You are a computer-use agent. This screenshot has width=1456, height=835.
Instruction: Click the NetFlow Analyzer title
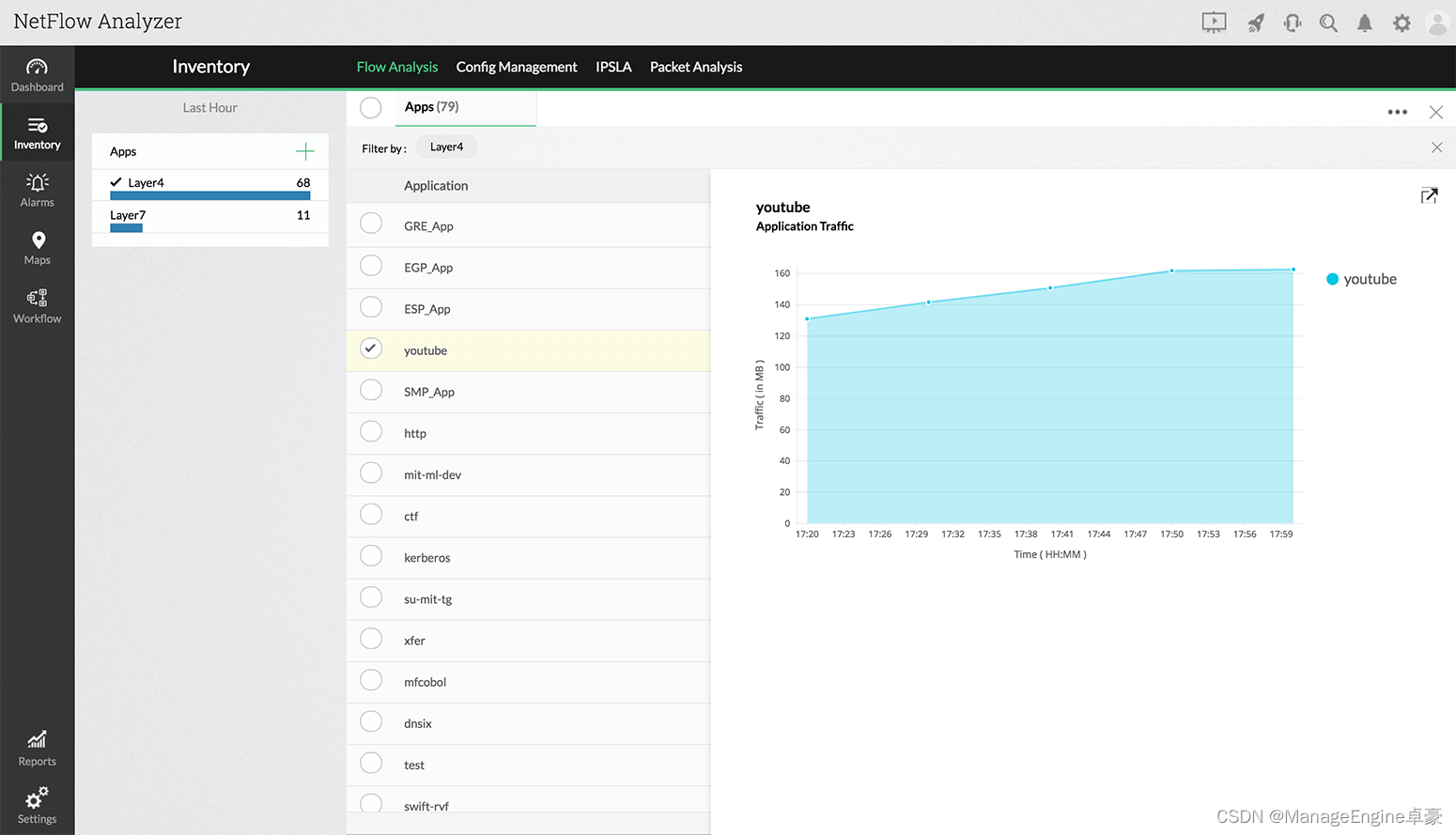click(98, 22)
